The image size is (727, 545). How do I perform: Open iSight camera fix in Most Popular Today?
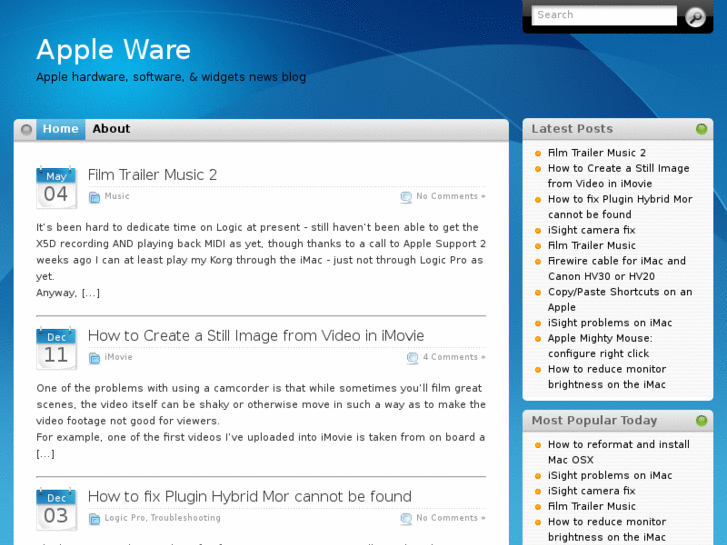click(591, 491)
